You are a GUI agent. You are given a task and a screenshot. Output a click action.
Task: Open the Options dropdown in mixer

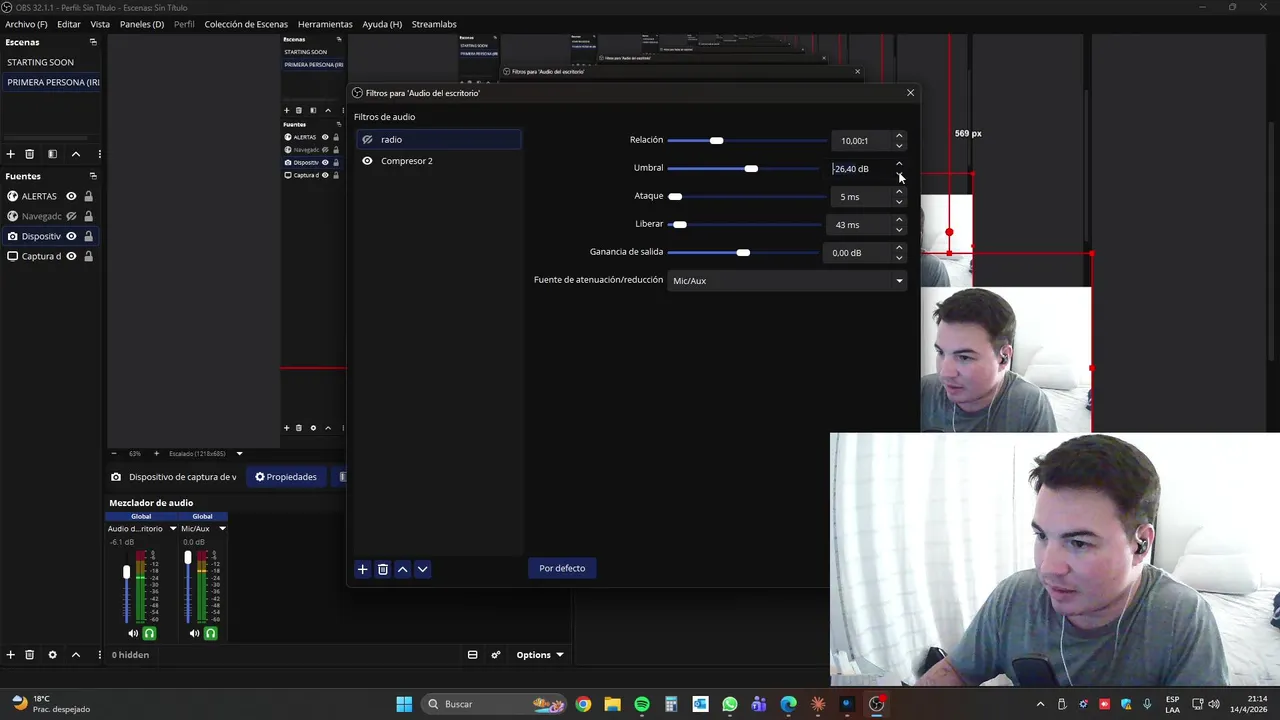click(540, 655)
